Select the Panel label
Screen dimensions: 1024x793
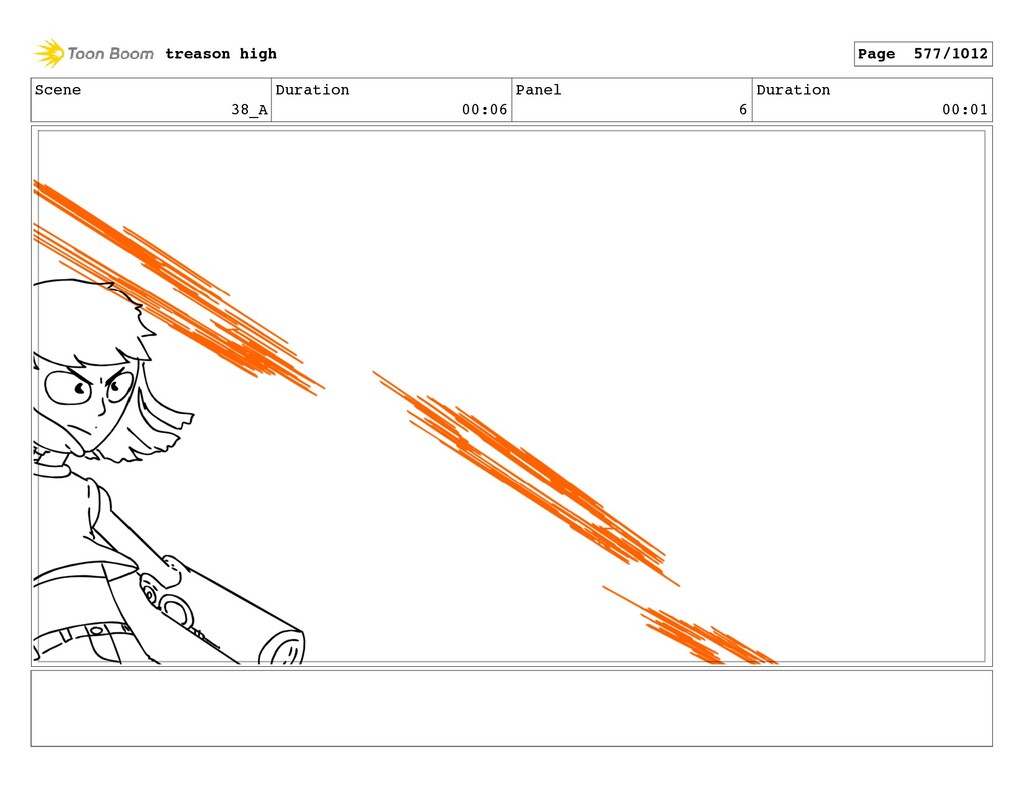coord(538,89)
